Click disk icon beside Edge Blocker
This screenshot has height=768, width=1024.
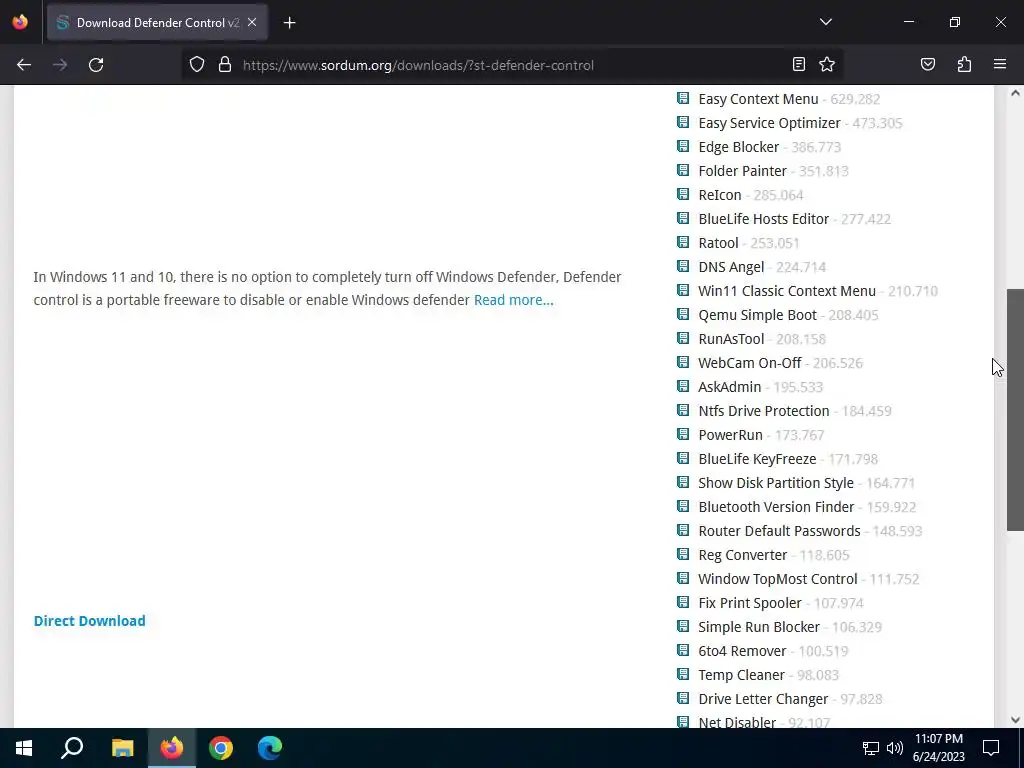click(683, 146)
